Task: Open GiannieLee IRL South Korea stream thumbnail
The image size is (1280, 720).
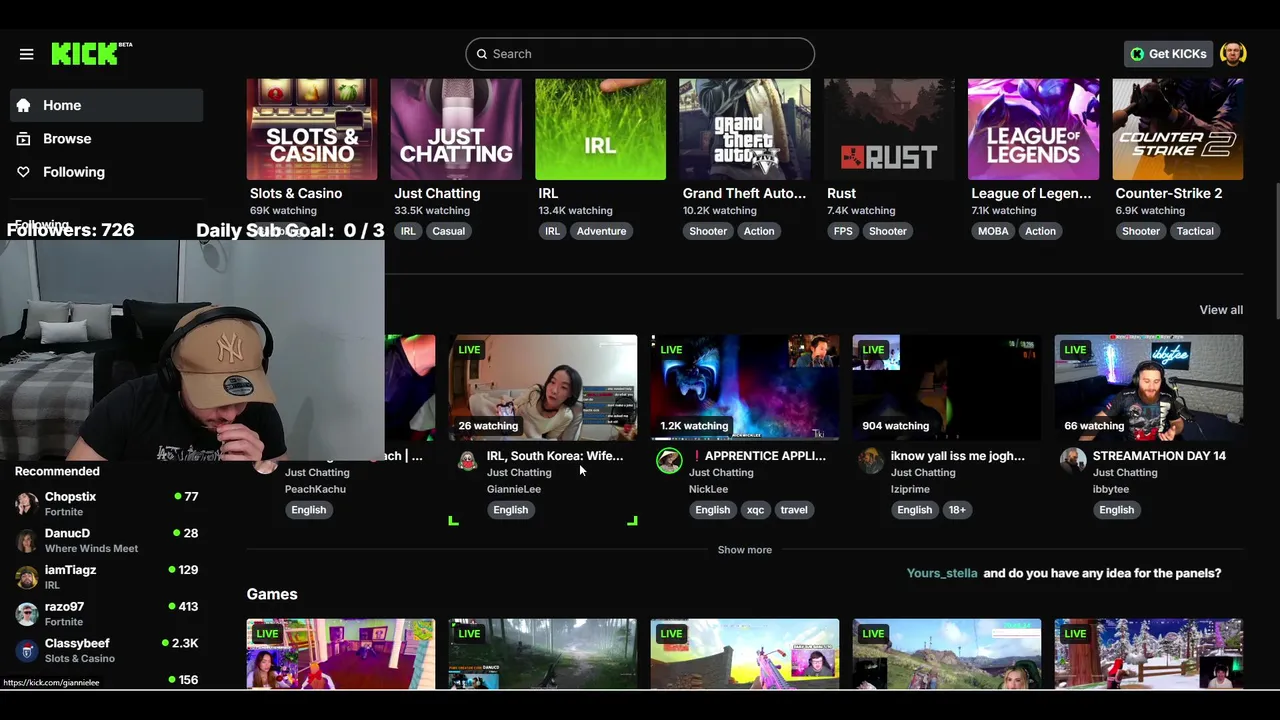Action: tap(543, 387)
